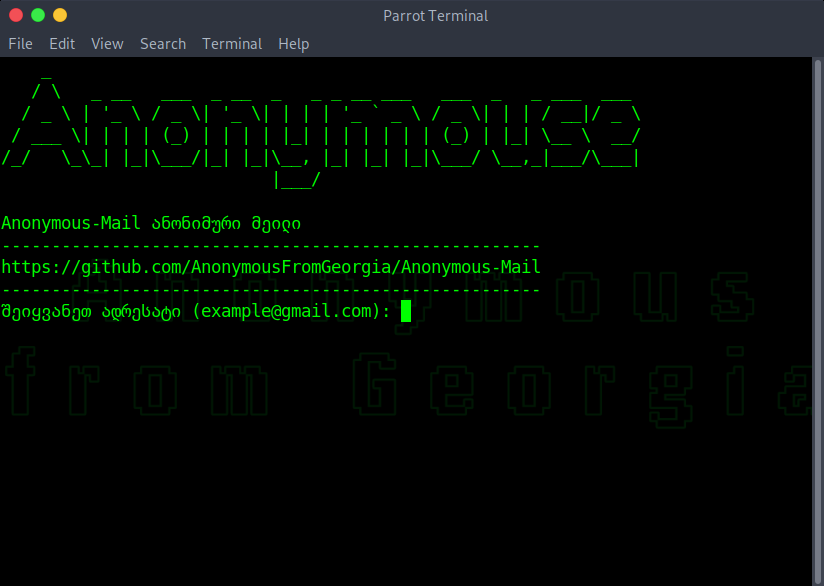
Task: Click the 'Anonymouse' ASCII art banner
Action: point(321,132)
